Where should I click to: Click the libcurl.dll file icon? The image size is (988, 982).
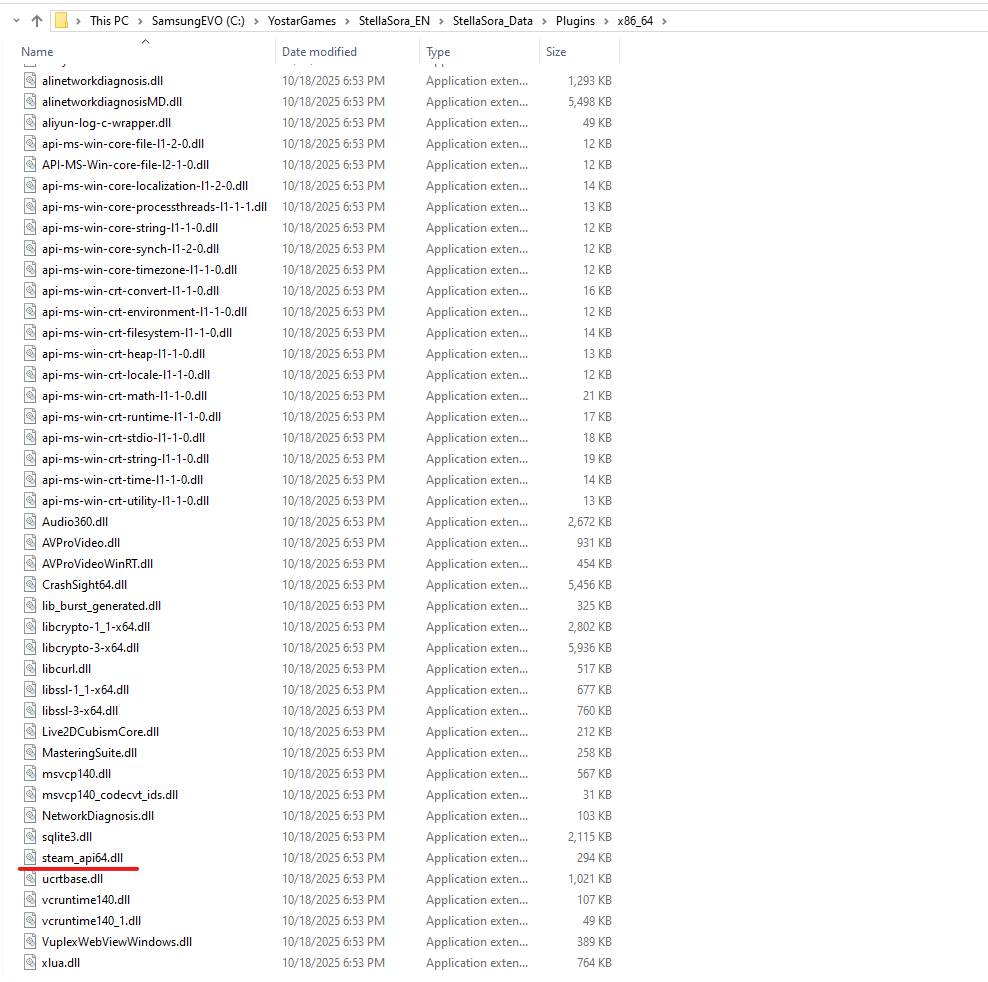[30, 668]
